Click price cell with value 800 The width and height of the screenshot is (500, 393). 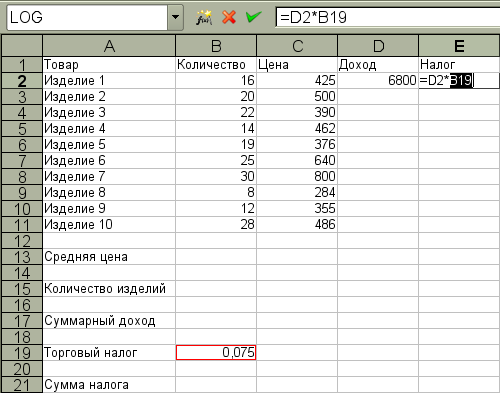click(297, 177)
